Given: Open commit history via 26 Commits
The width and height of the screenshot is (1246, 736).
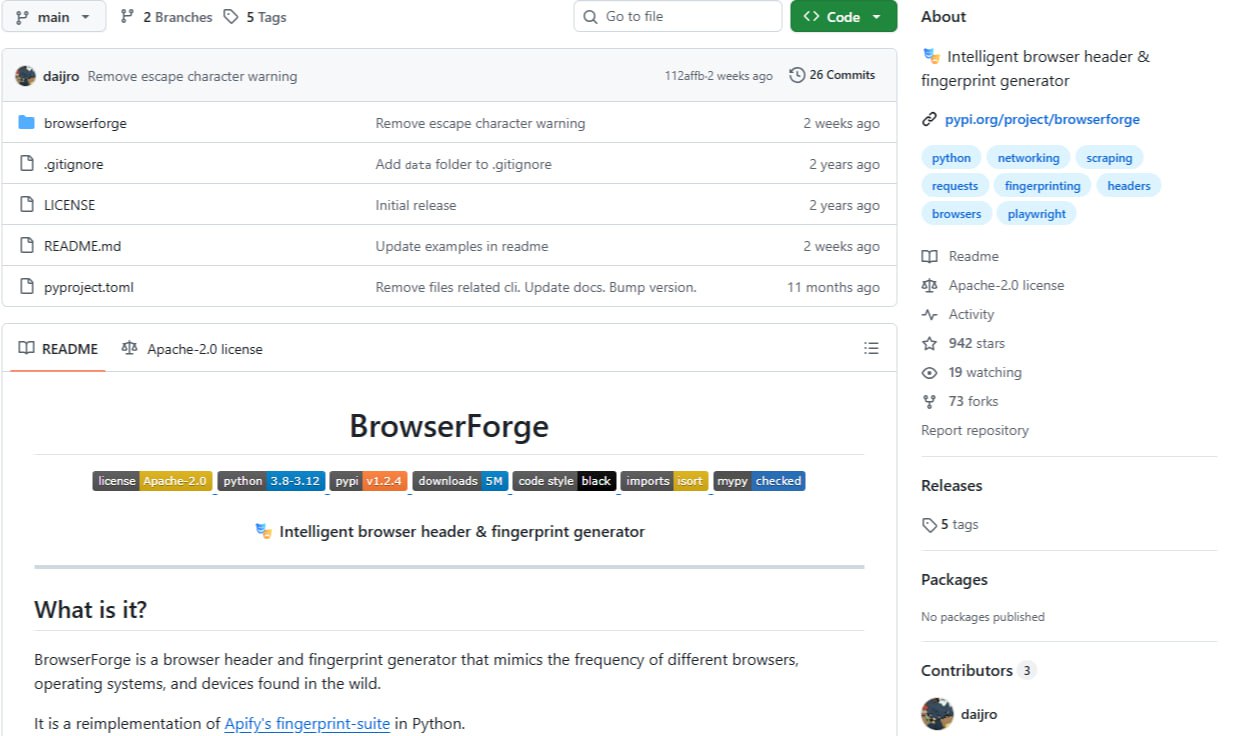Looking at the screenshot, I should [x=832, y=75].
